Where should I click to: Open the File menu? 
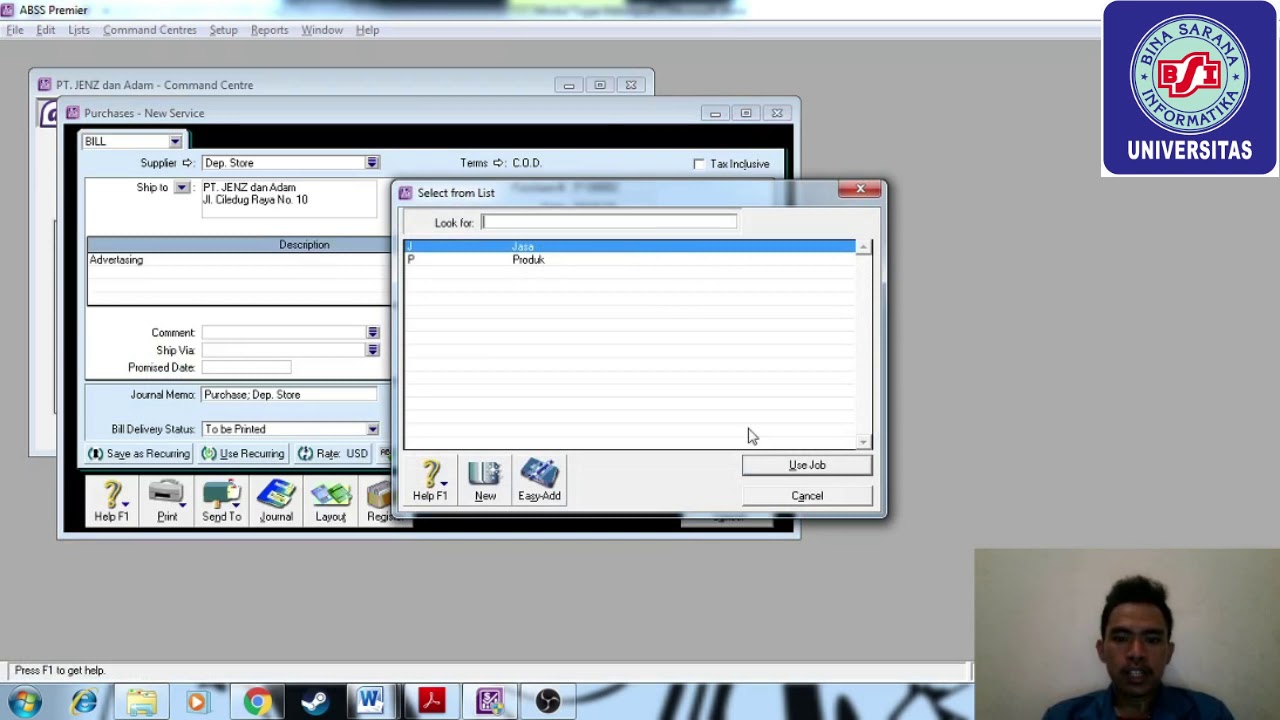15,30
